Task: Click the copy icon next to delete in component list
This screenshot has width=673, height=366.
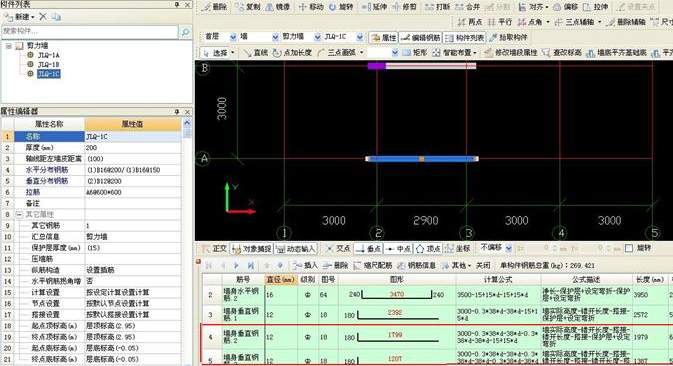Action: pyautogui.click(x=56, y=17)
